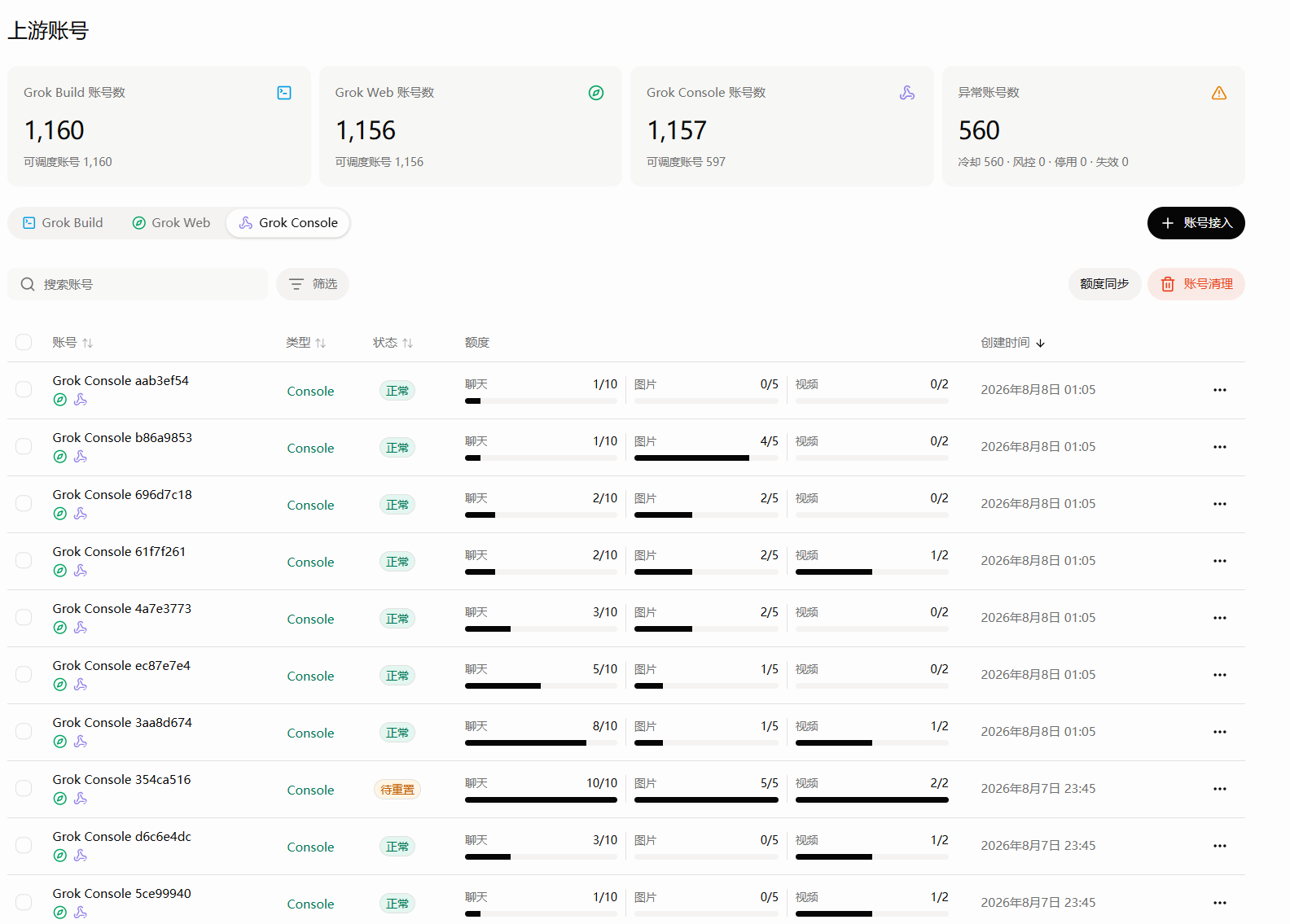Viewport: 1290px width, 924px height.
Task: Select the Grok Console tab
Action: coord(288,223)
